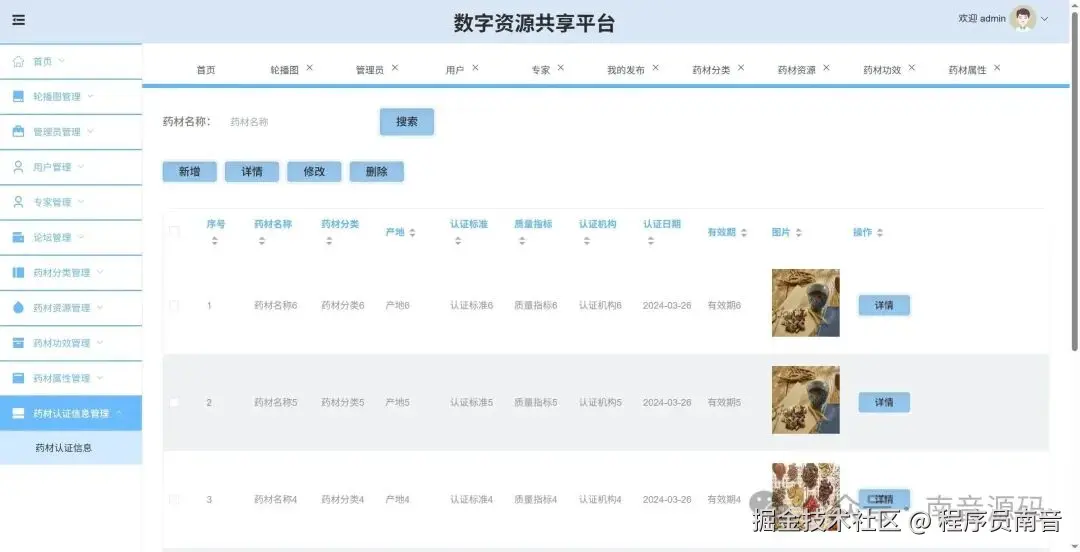Click the toolbar 详情 button beside 新增
The height and width of the screenshot is (552, 1080).
(252, 172)
